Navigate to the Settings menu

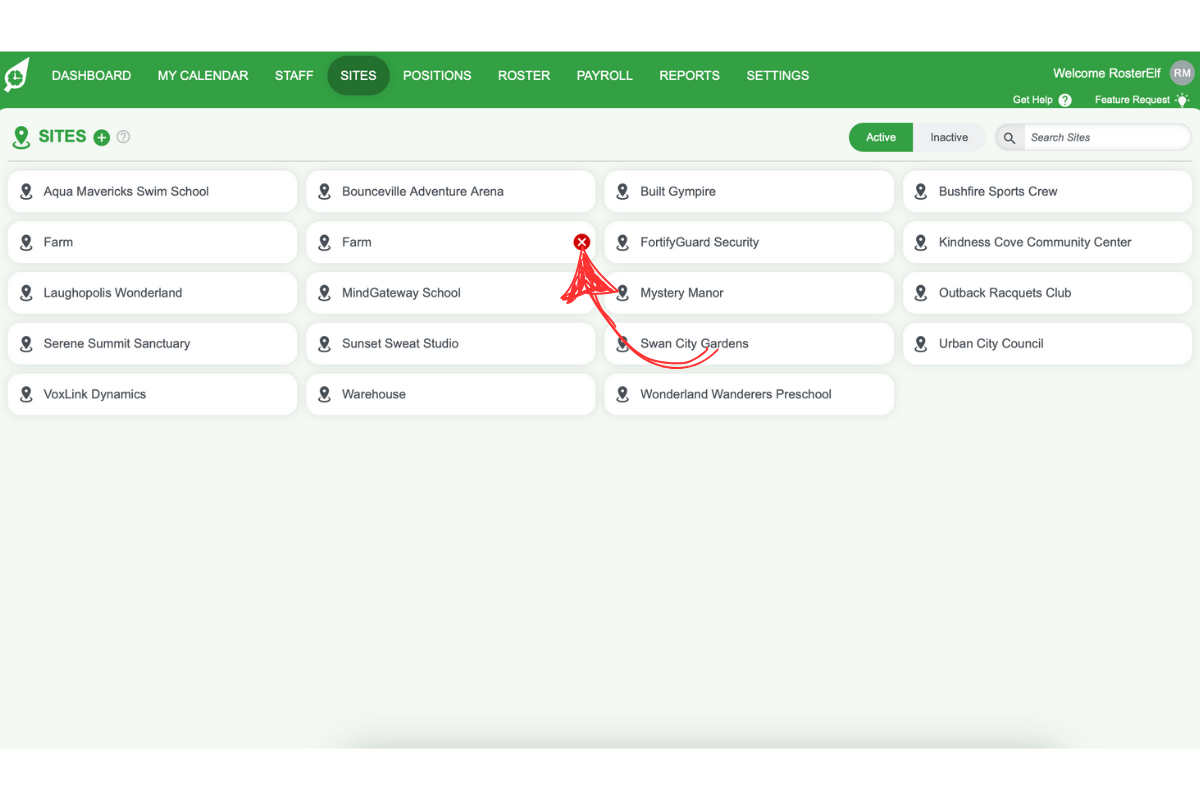pyautogui.click(x=777, y=76)
